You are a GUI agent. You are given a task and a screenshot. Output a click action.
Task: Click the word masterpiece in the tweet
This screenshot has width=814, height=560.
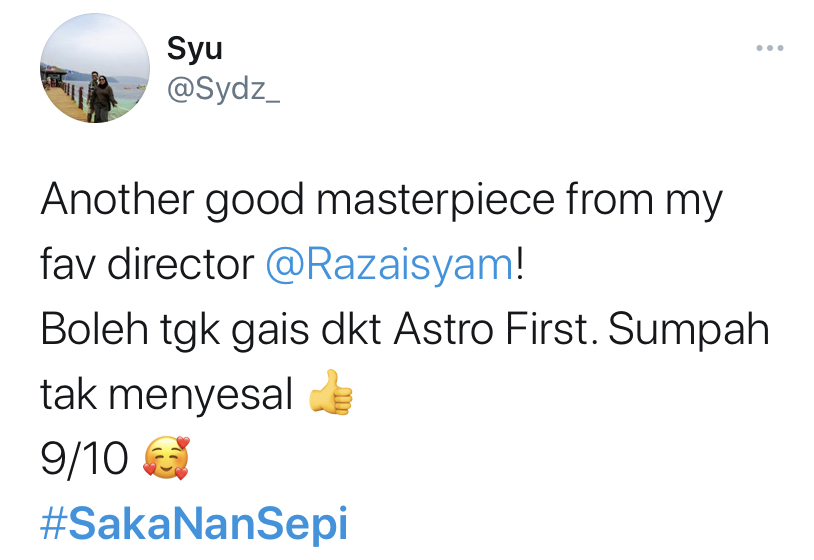tap(435, 200)
